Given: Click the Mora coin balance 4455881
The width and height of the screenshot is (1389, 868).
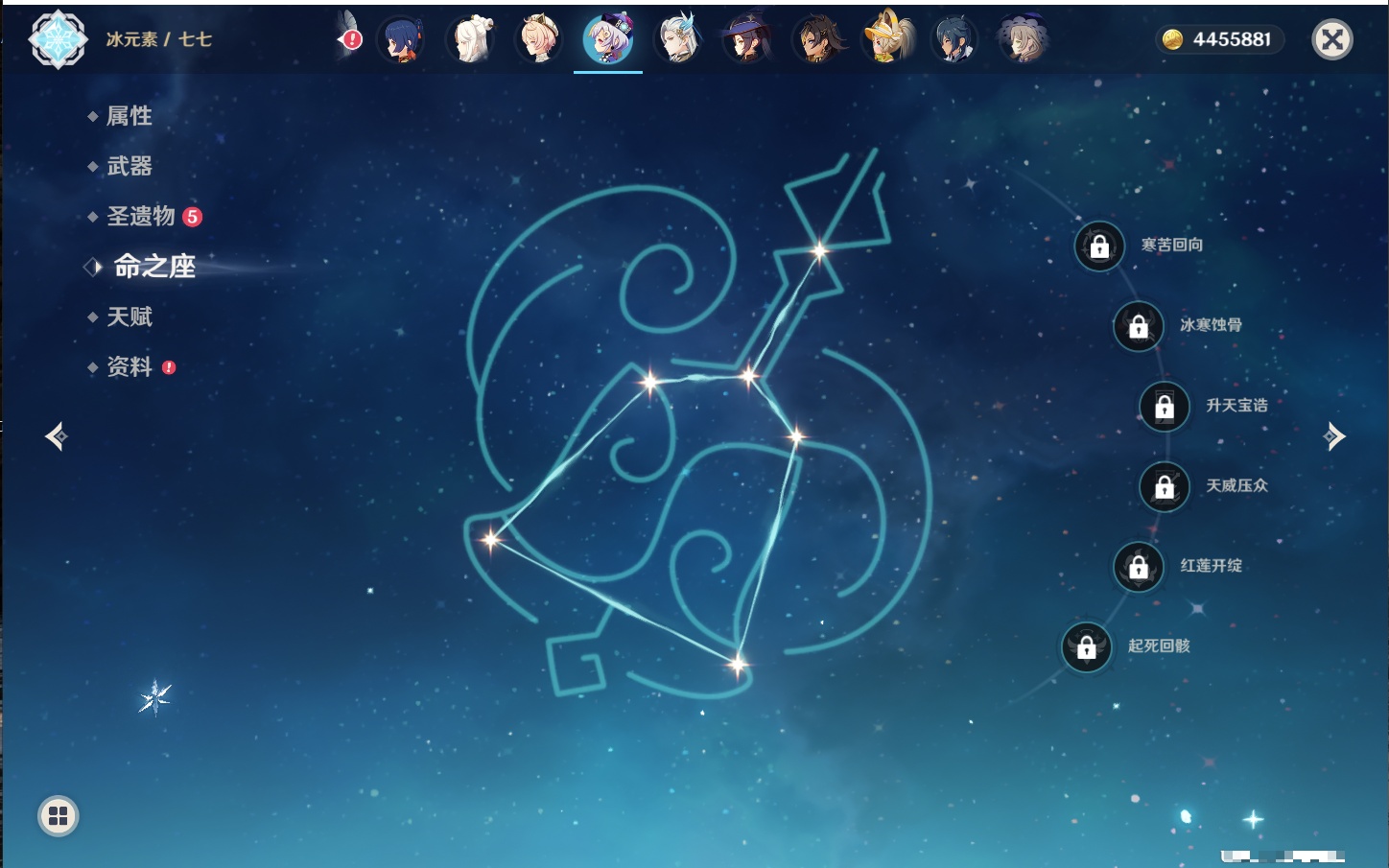Looking at the screenshot, I should point(1219,39).
